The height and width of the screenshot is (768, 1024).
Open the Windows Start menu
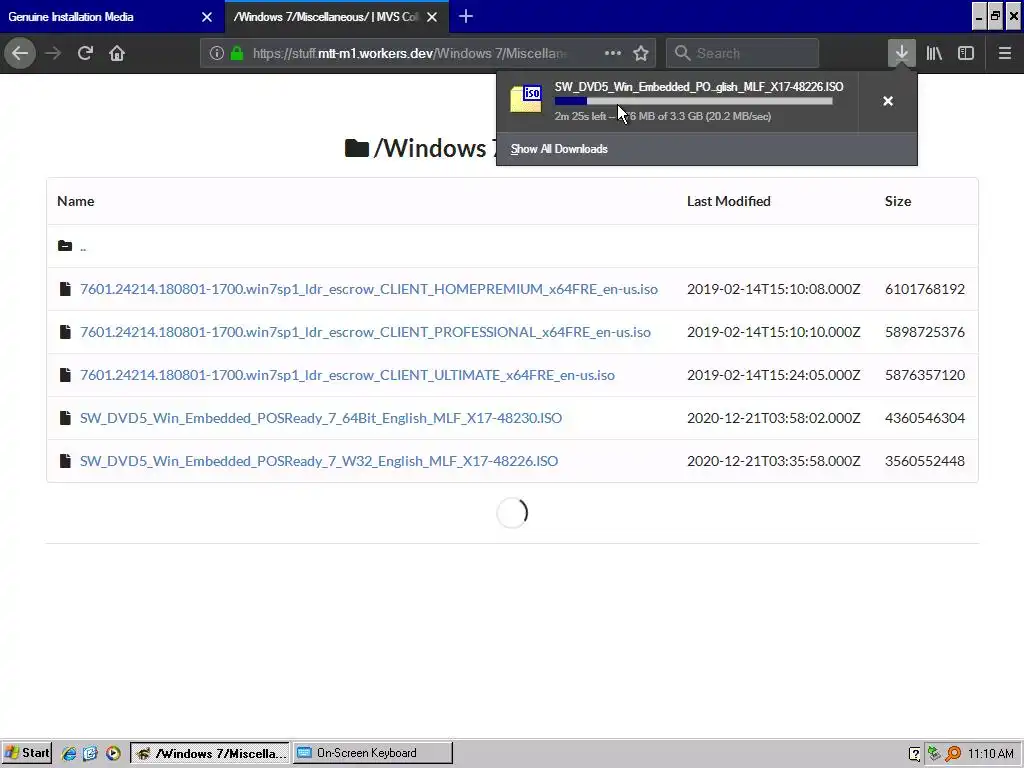(x=27, y=753)
